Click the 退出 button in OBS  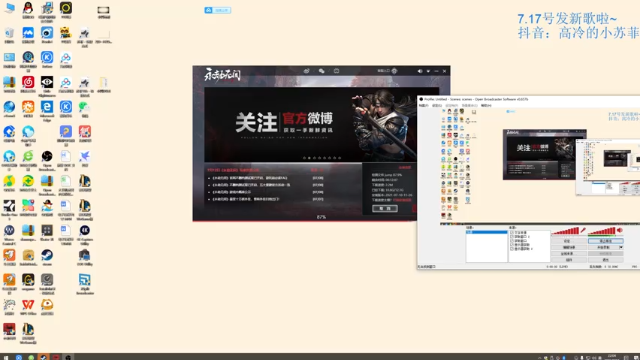pos(605,260)
